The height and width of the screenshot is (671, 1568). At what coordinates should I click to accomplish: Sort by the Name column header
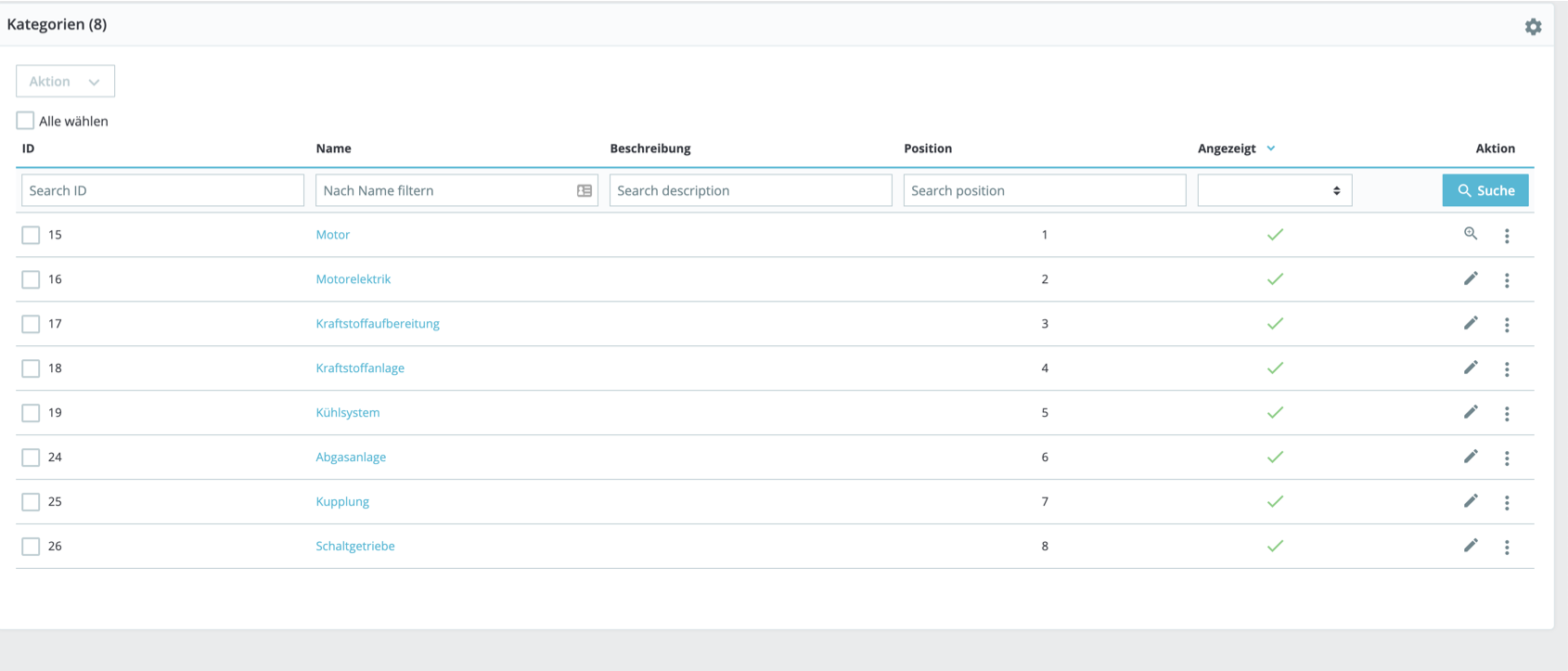click(333, 148)
